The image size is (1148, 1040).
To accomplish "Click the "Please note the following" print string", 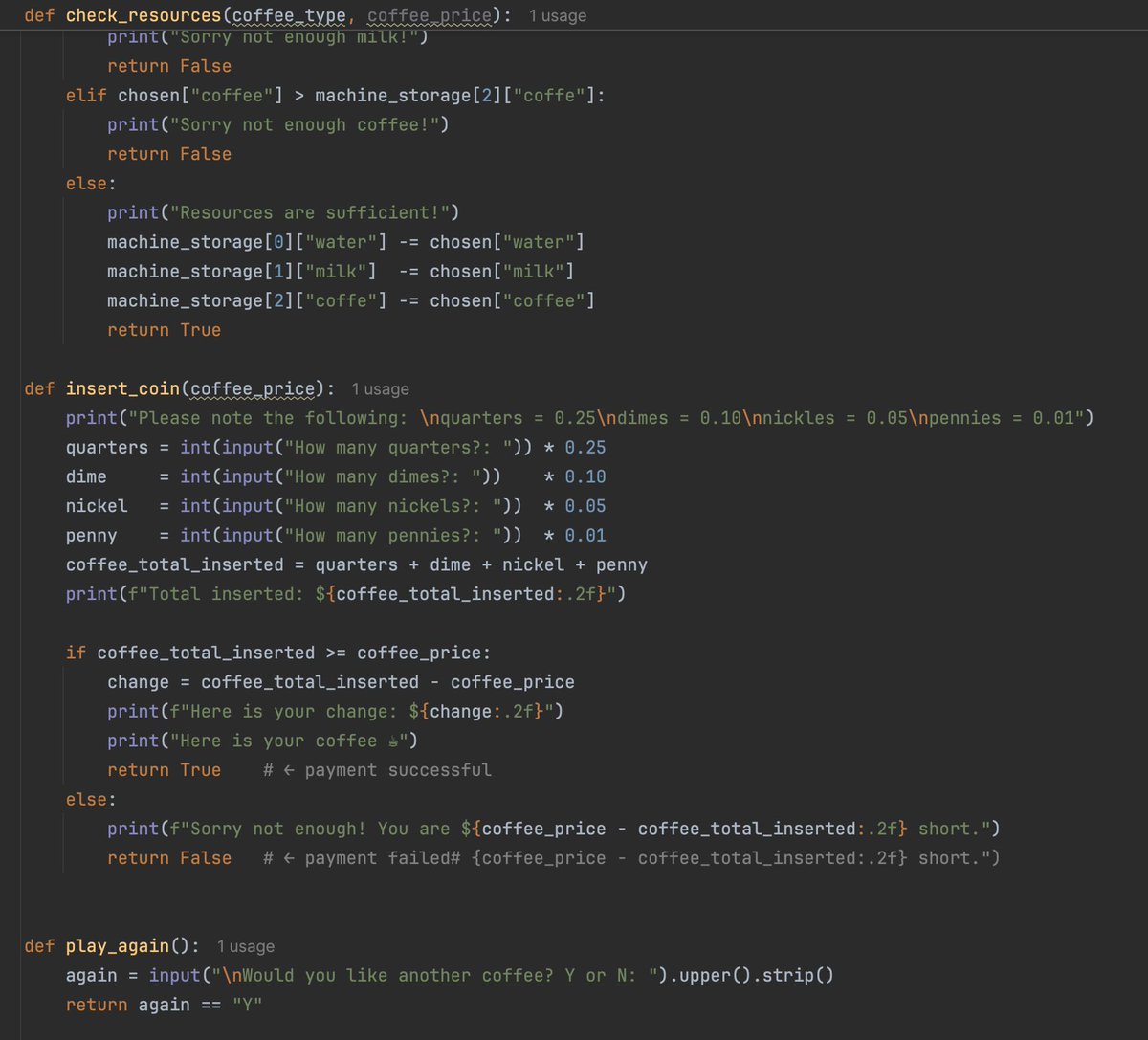I will [606, 418].
